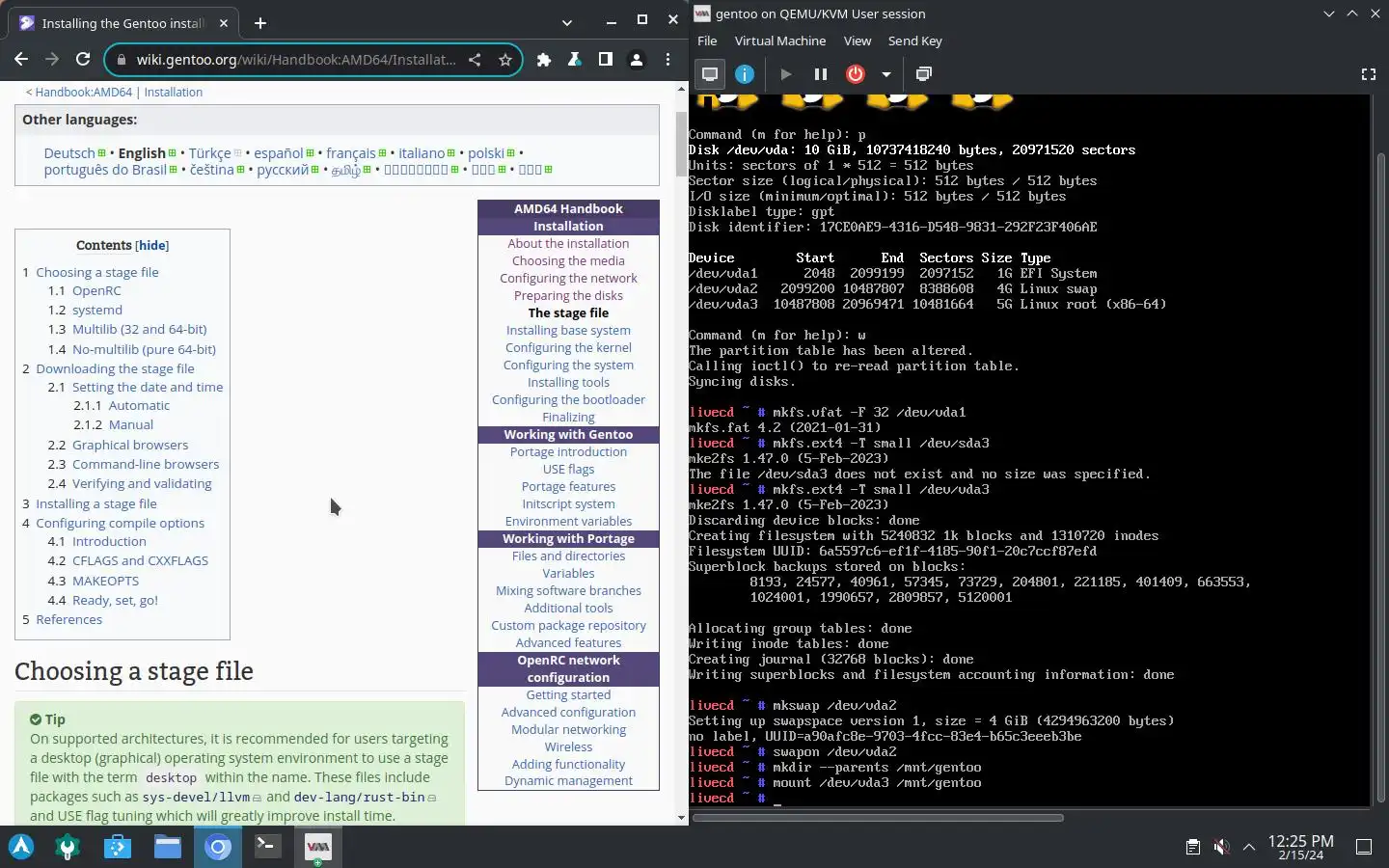Go back in the Chrome browser
Viewport: 1389px width, 868px height.
click(21, 59)
